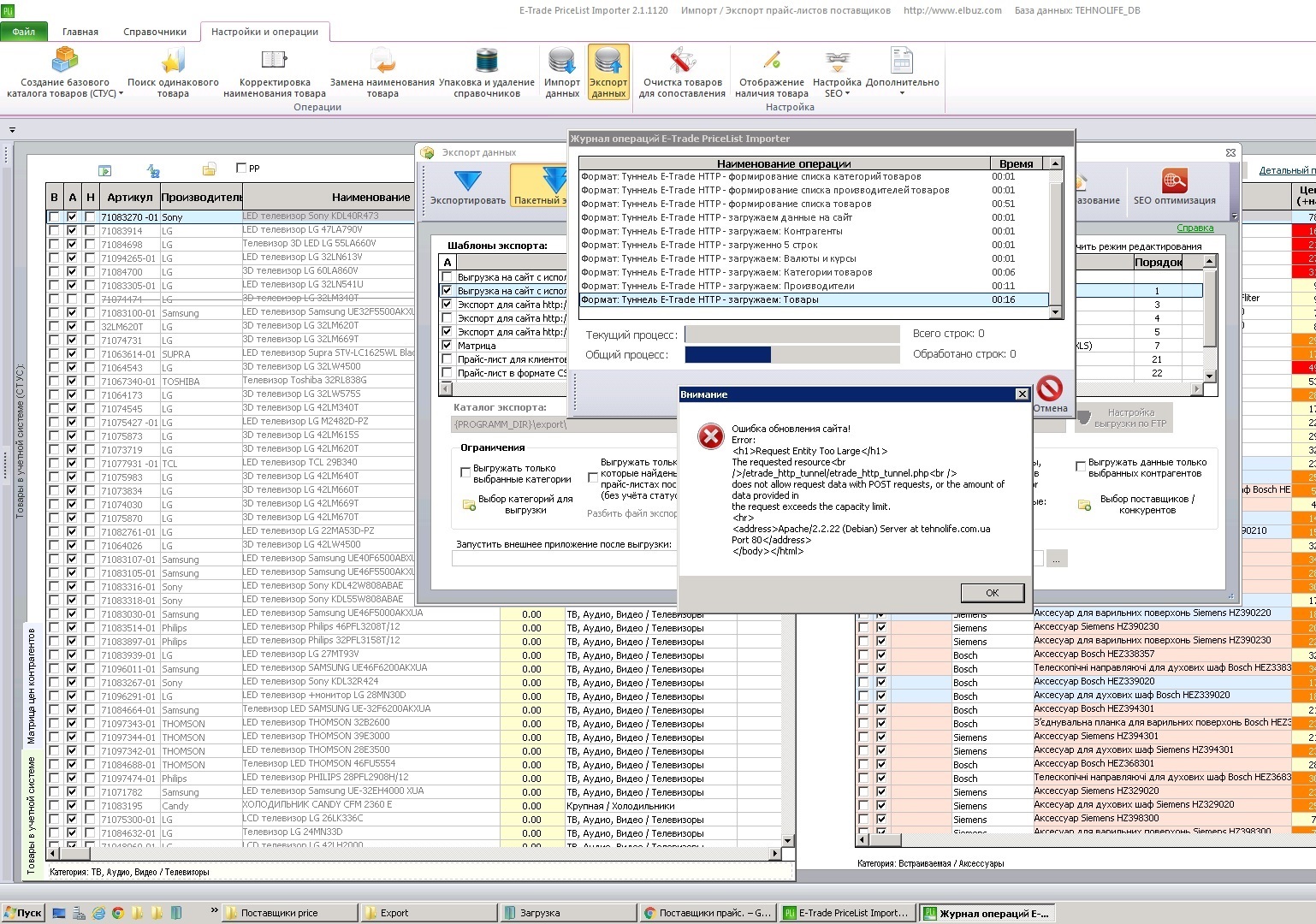Click the folder copy icon above grid
Image resolution: width=1316 pixels, height=924 pixels.
coord(209,169)
